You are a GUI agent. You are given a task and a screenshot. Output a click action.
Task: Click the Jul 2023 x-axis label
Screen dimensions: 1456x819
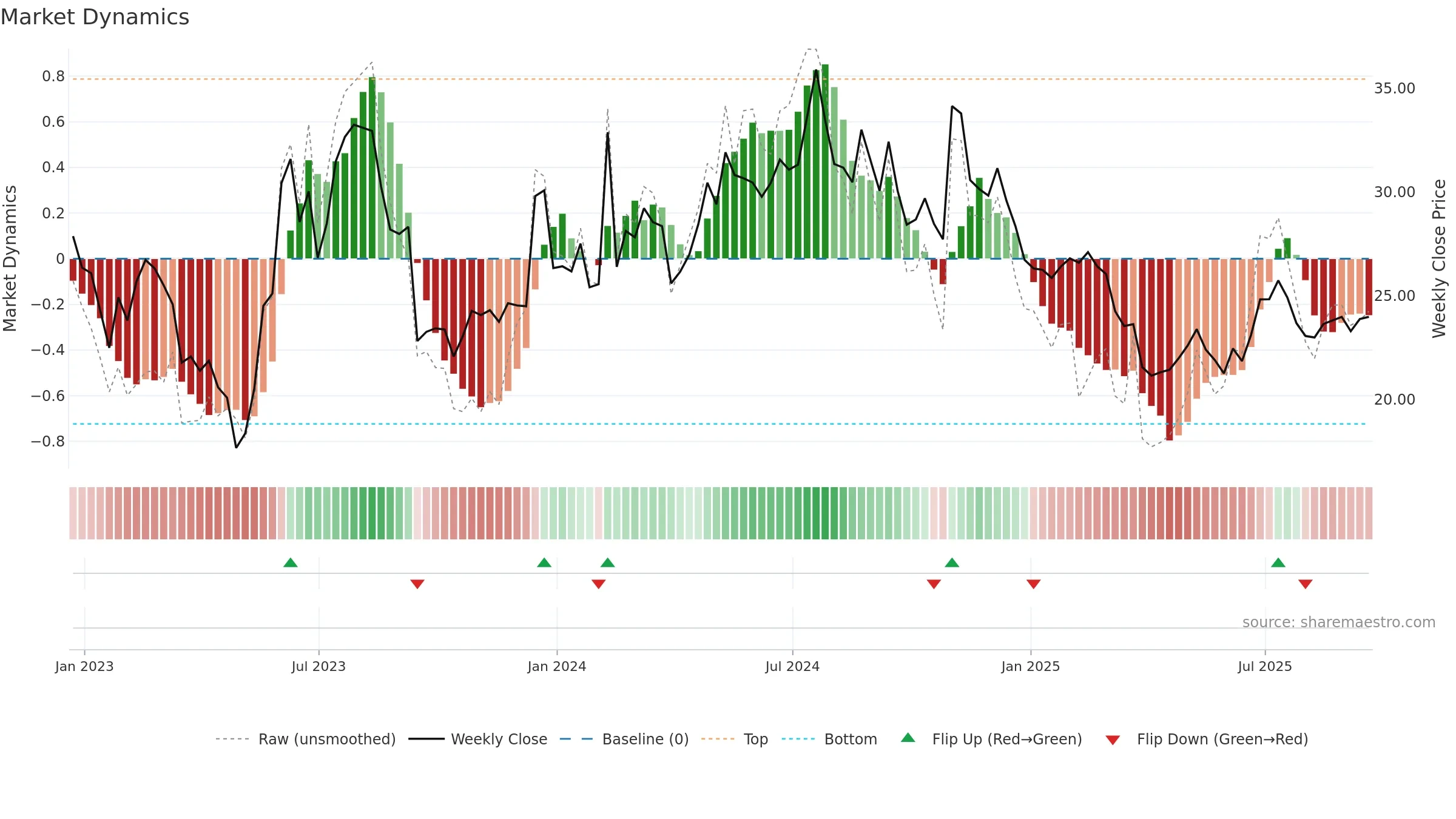coord(318,666)
